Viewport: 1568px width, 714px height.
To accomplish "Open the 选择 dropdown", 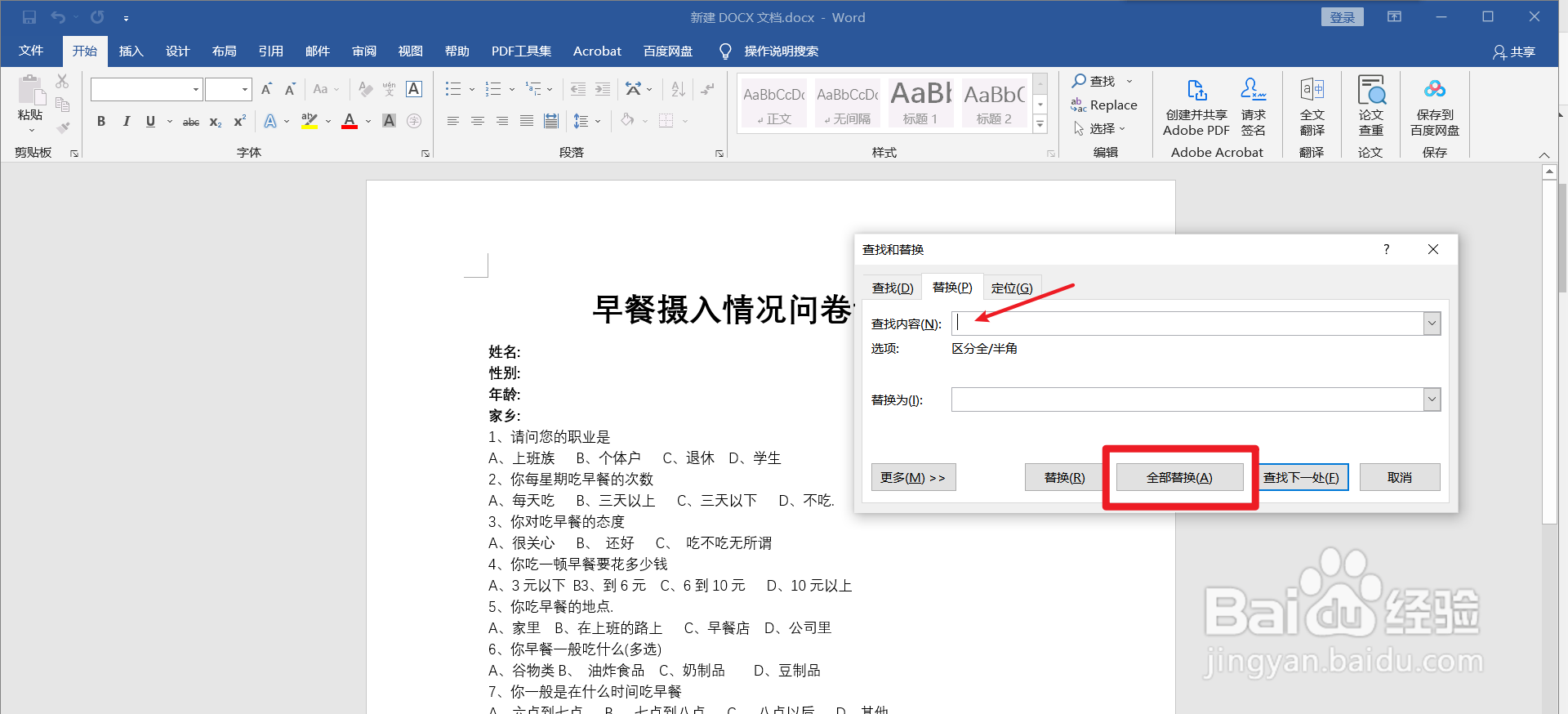I will pyautogui.click(x=1100, y=128).
